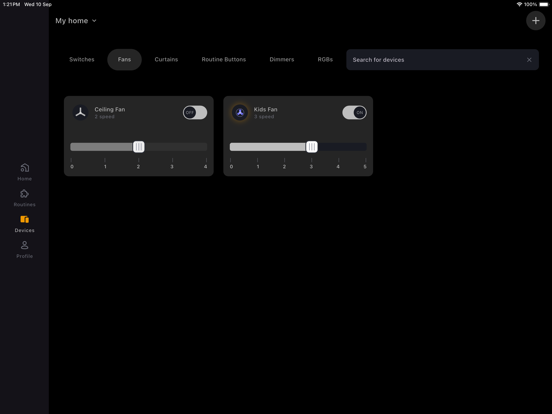The height and width of the screenshot is (414, 552).
Task: Select the Fans tab
Action: pyautogui.click(x=124, y=59)
